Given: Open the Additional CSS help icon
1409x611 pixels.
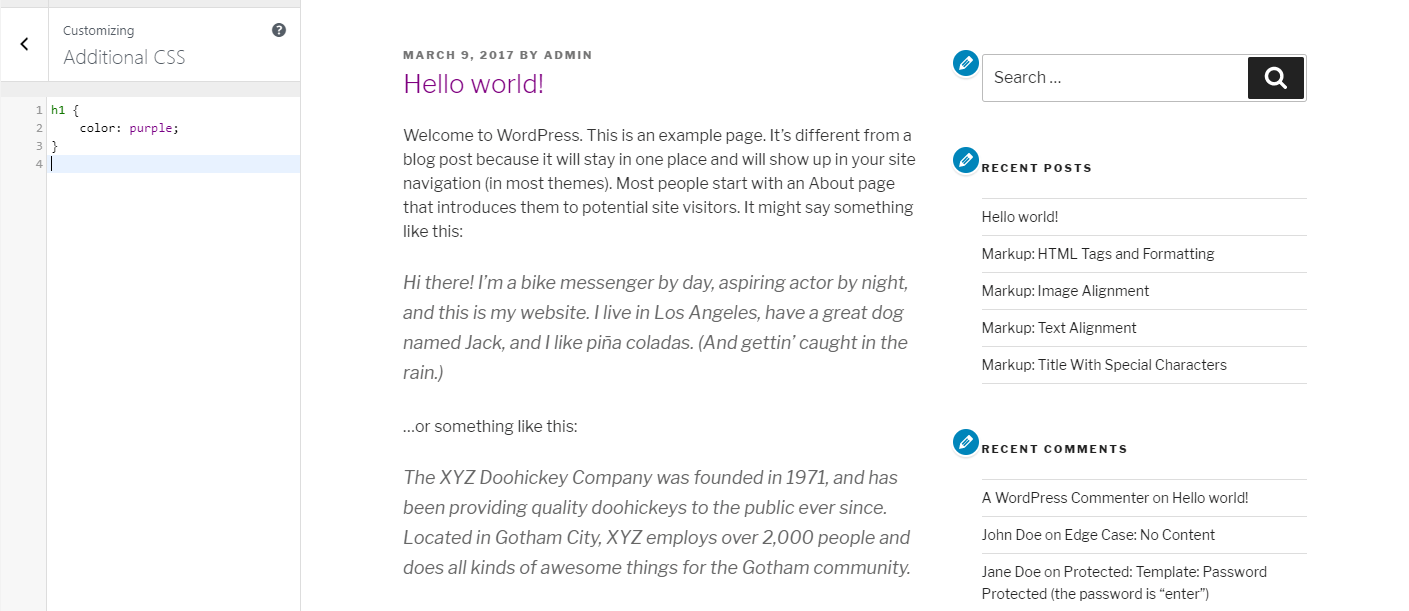Looking at the screenshot, I should [x=278, y=30].
